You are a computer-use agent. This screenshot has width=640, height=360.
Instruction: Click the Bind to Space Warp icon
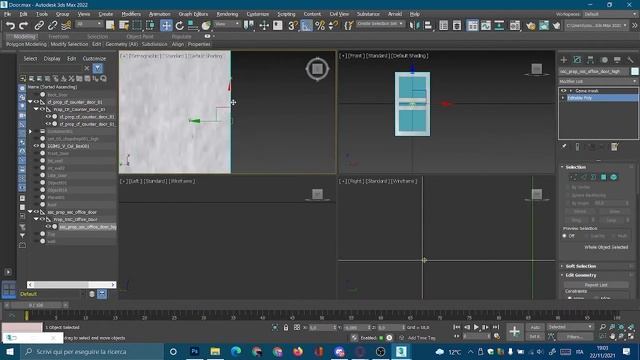tap(66, 26)
